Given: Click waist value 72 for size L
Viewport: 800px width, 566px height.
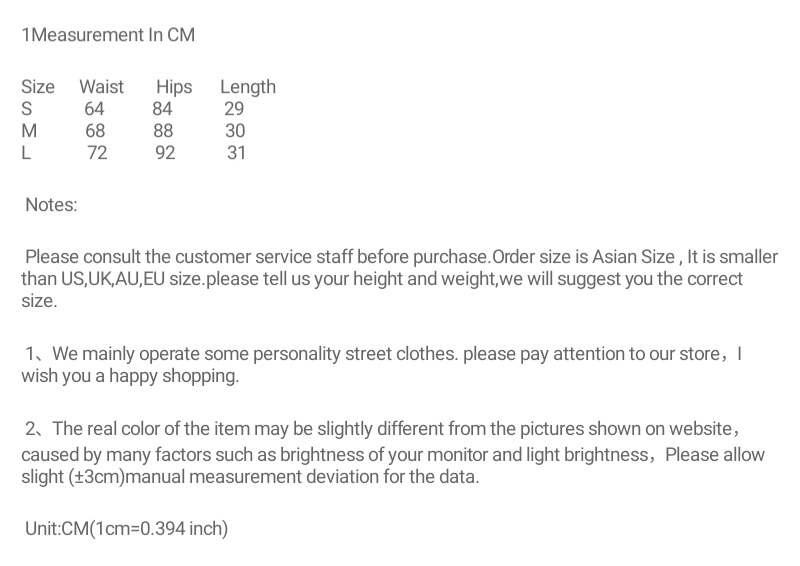Looking at the screenshot, I should (x=97, y=153).
